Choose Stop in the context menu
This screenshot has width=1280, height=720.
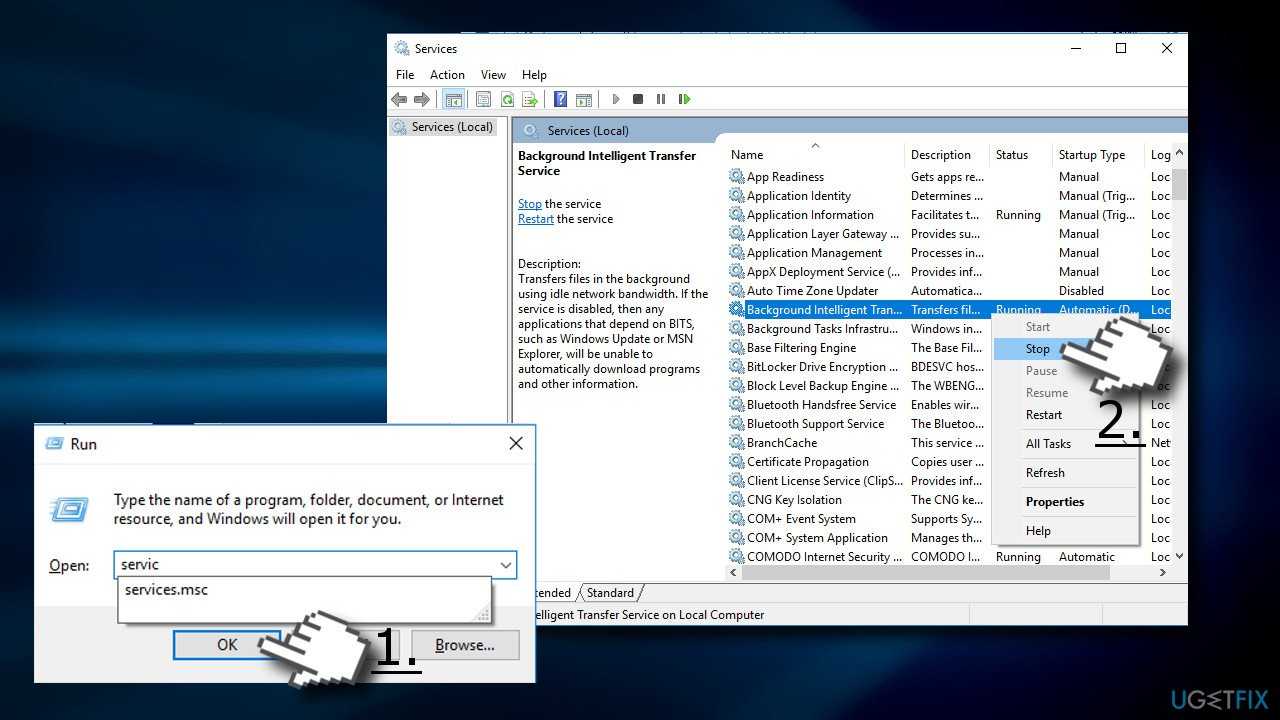coord(1037,349)
